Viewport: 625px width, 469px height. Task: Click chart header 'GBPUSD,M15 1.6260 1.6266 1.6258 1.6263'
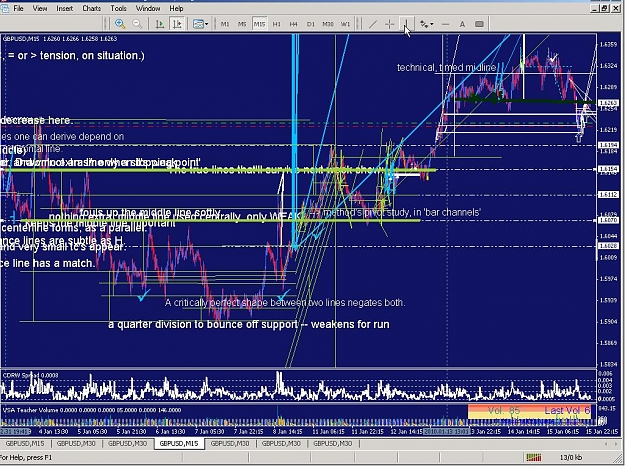(x=60, y=39)
